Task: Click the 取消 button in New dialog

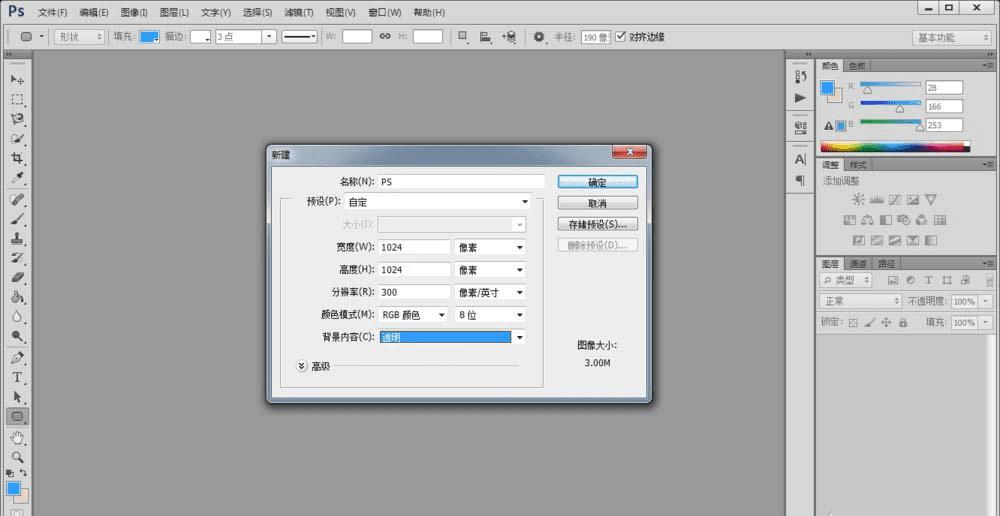Action: 598,203
